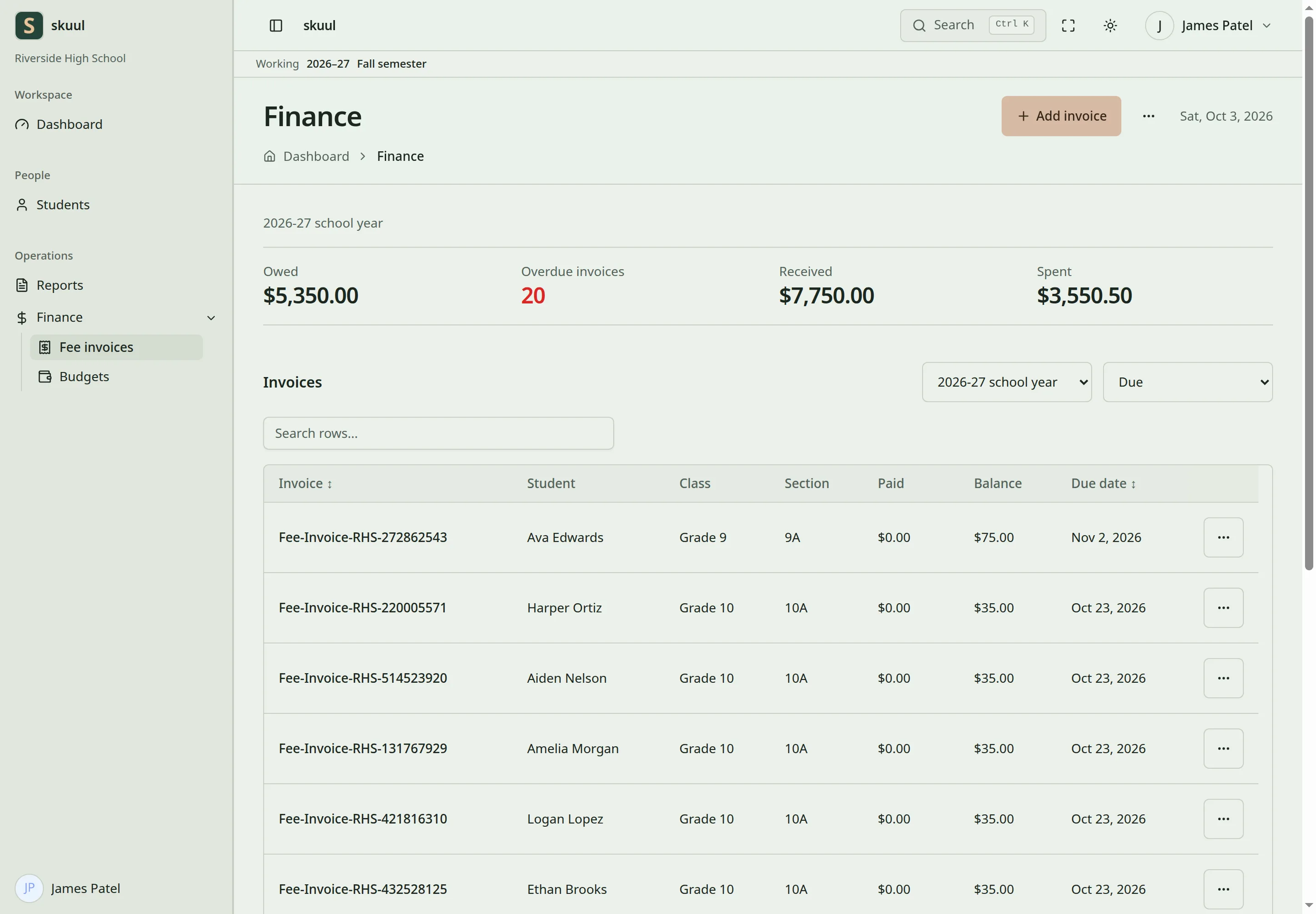Open row actions for Harper Ortiz invoice

coord(1223,608)
